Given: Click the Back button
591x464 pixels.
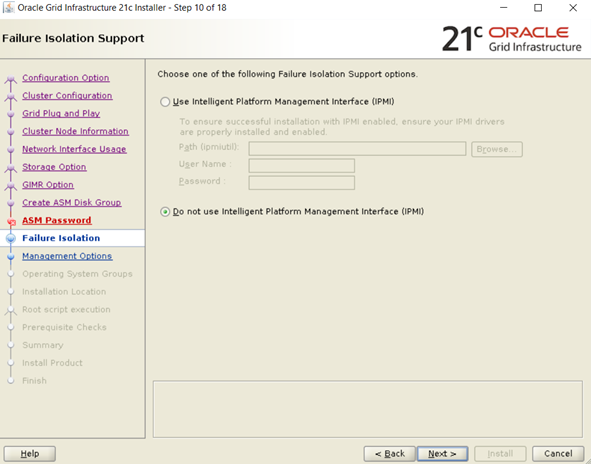Looking at the screenshot, I should pyautogui.click(x=389, y=454).
